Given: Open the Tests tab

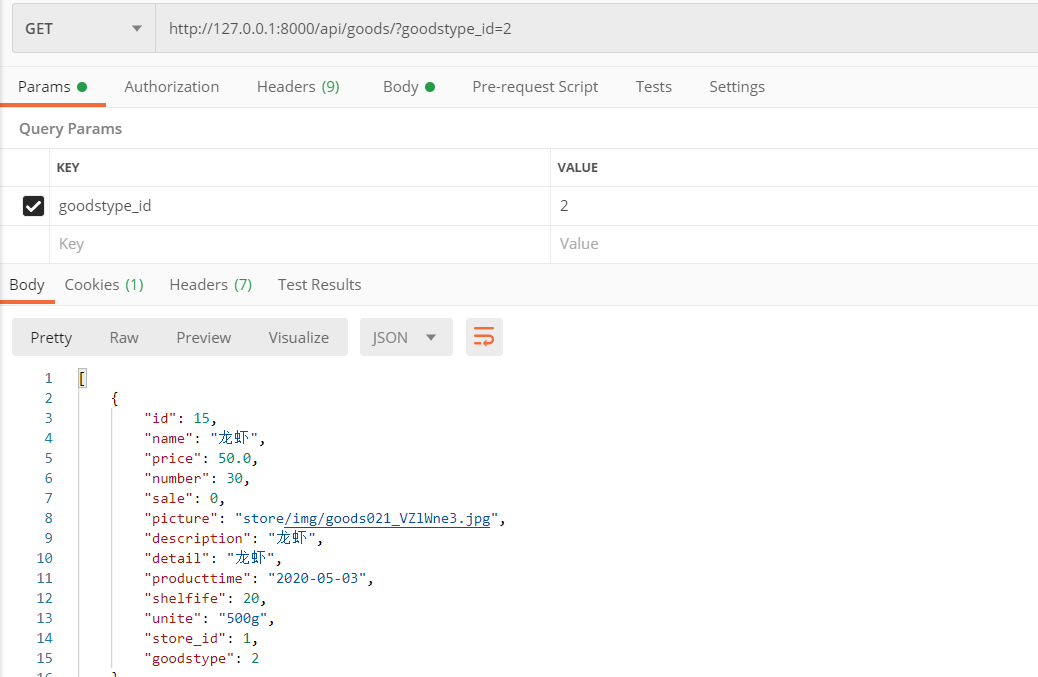Looking at the screenshot, I should pyautogui.click(x=653, y=87).
